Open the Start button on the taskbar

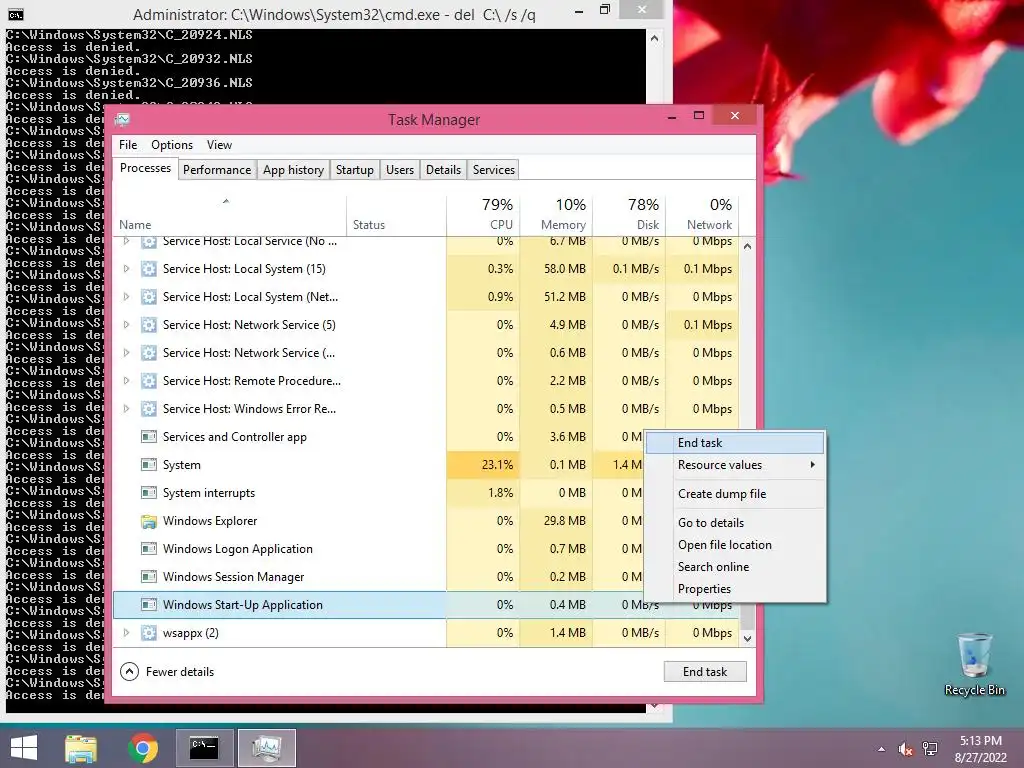24,748
